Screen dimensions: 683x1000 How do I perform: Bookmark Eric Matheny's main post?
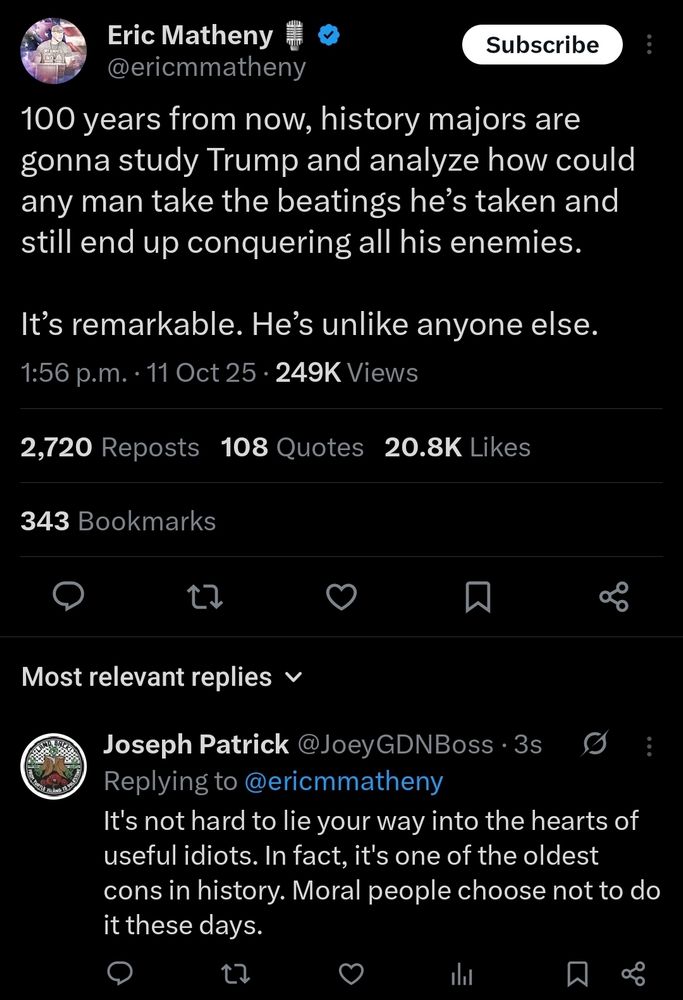point(478,597)
